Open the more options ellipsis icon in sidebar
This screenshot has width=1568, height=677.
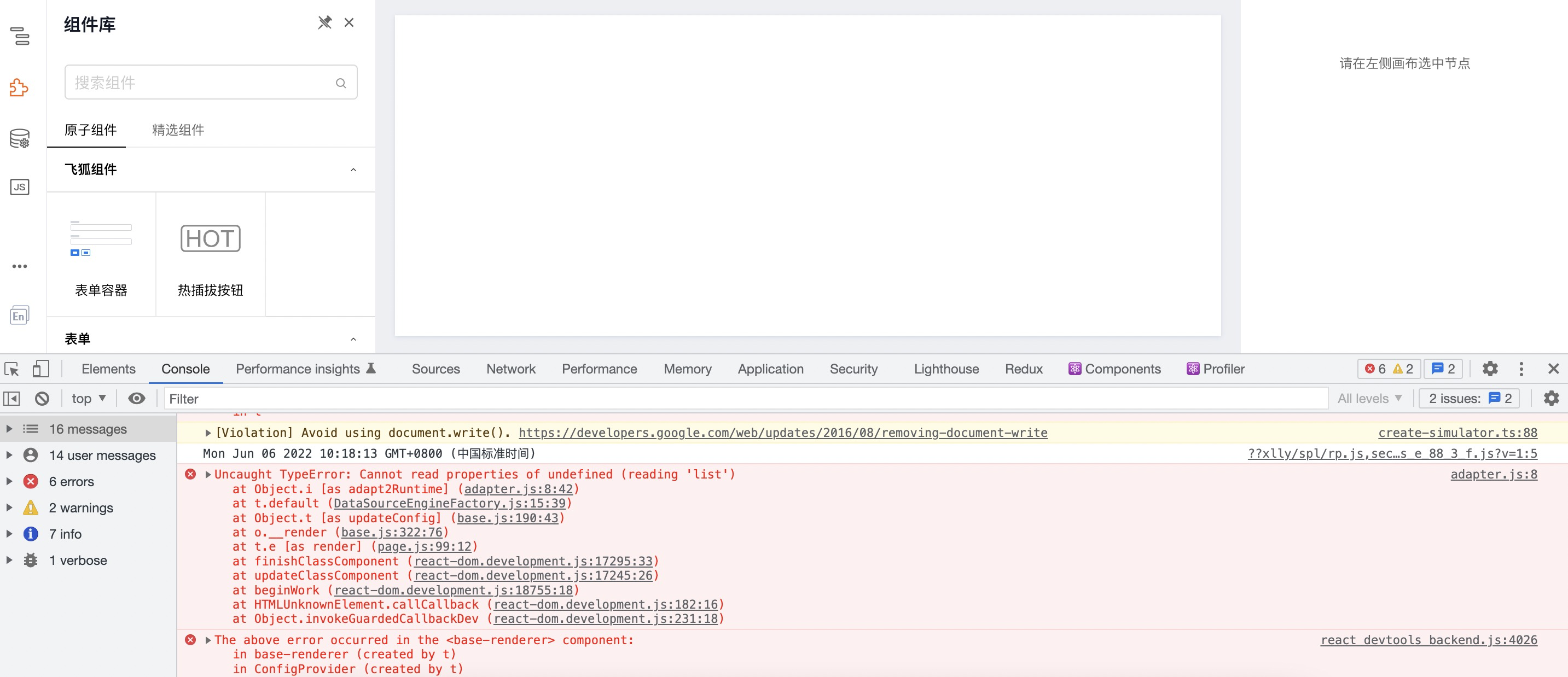[20, 266]
